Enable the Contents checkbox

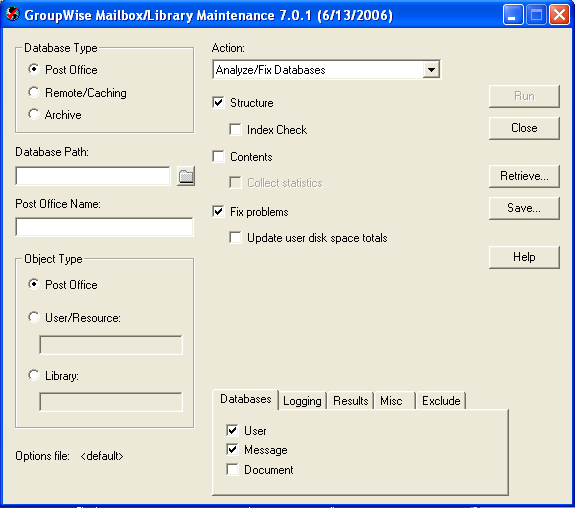[x=218, y=157]
